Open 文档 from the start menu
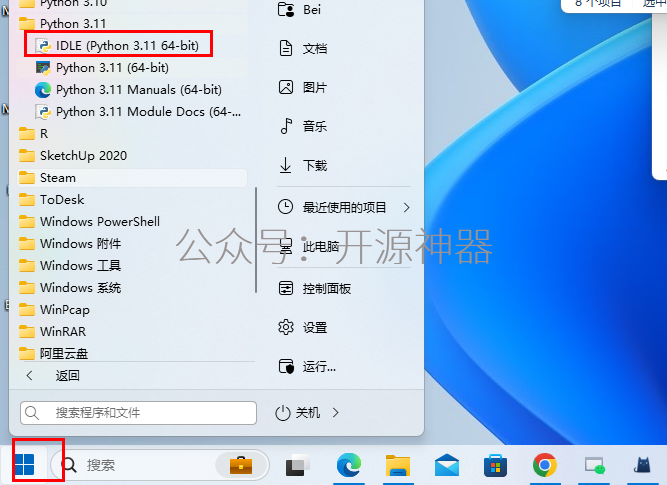This screenshot has height=485, width=667. click(x=303, y=48)
